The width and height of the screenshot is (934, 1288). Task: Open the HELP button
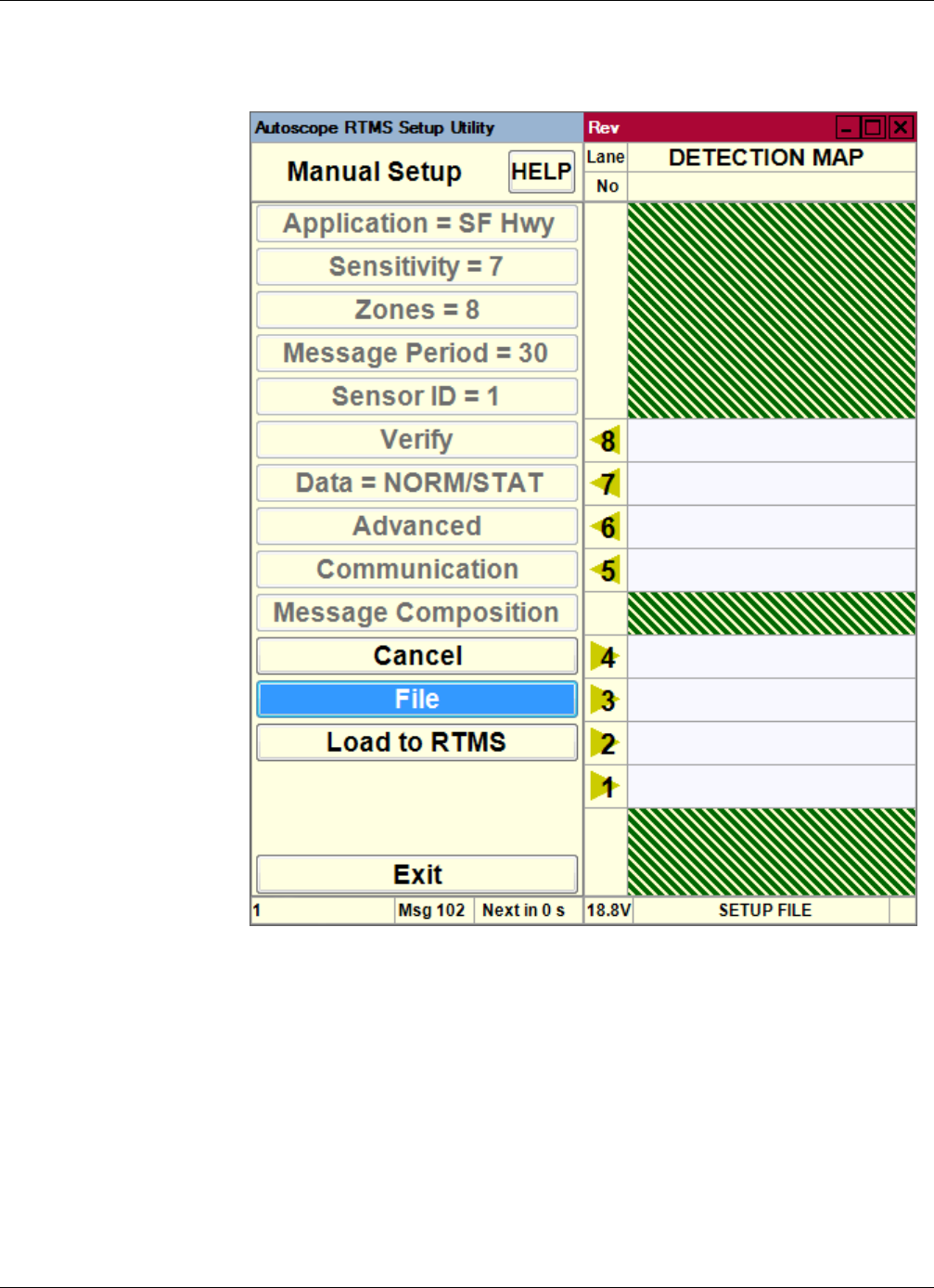(x=542, y=172)
